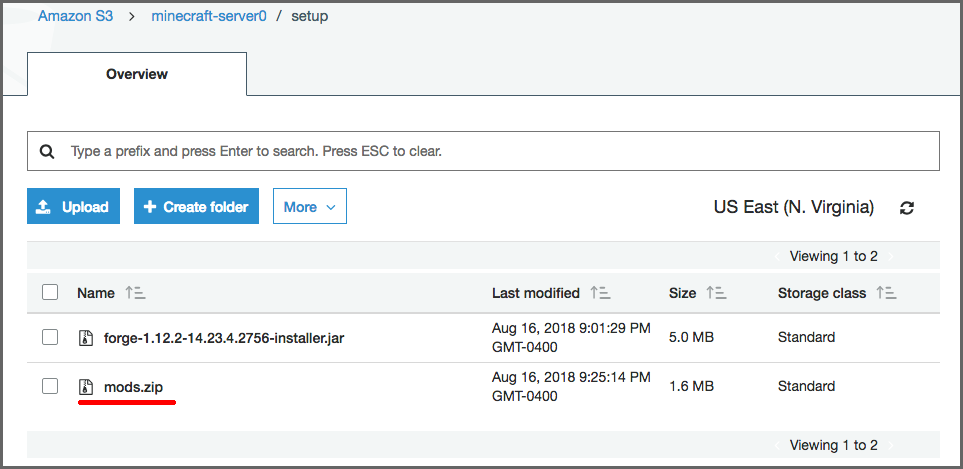Click the Storage class column header
The height and width of the screenshot is (469, 963).
(822, 293)
